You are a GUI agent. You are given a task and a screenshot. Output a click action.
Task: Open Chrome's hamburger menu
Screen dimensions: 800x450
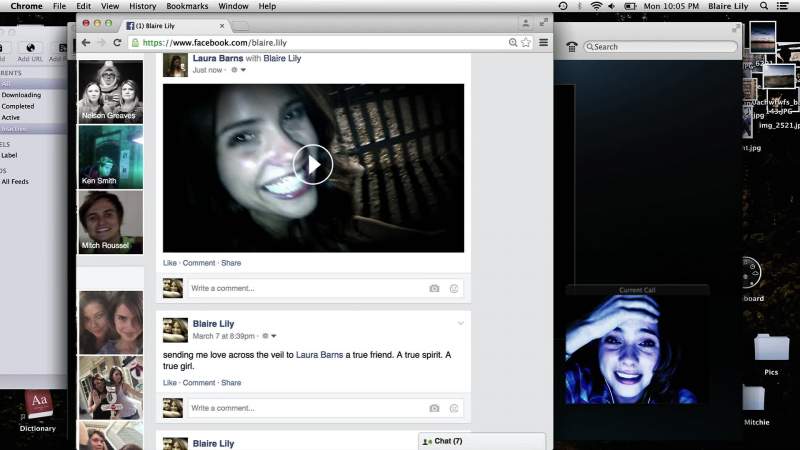[543, 42]
